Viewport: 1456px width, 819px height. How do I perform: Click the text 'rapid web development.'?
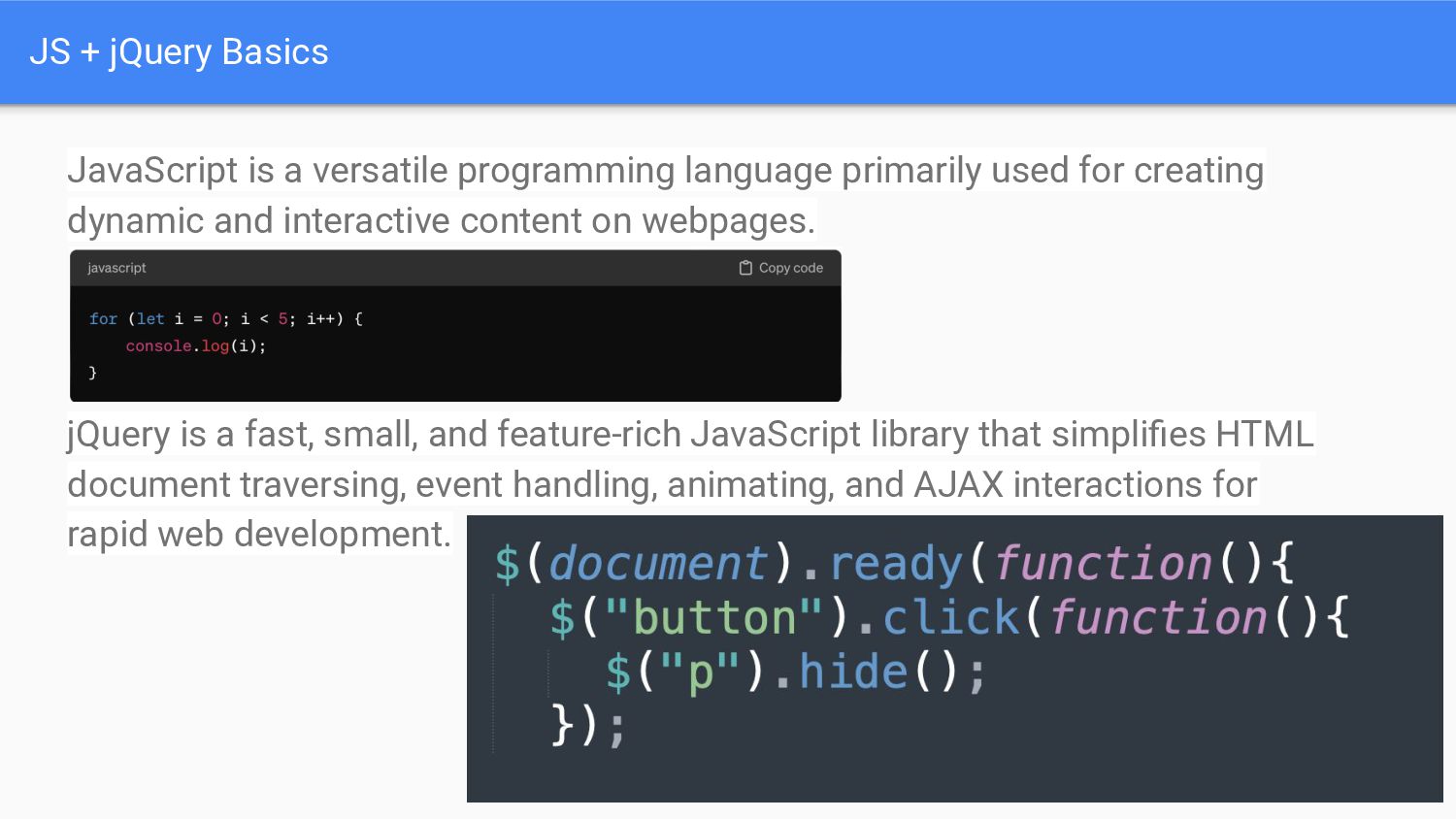259,535
